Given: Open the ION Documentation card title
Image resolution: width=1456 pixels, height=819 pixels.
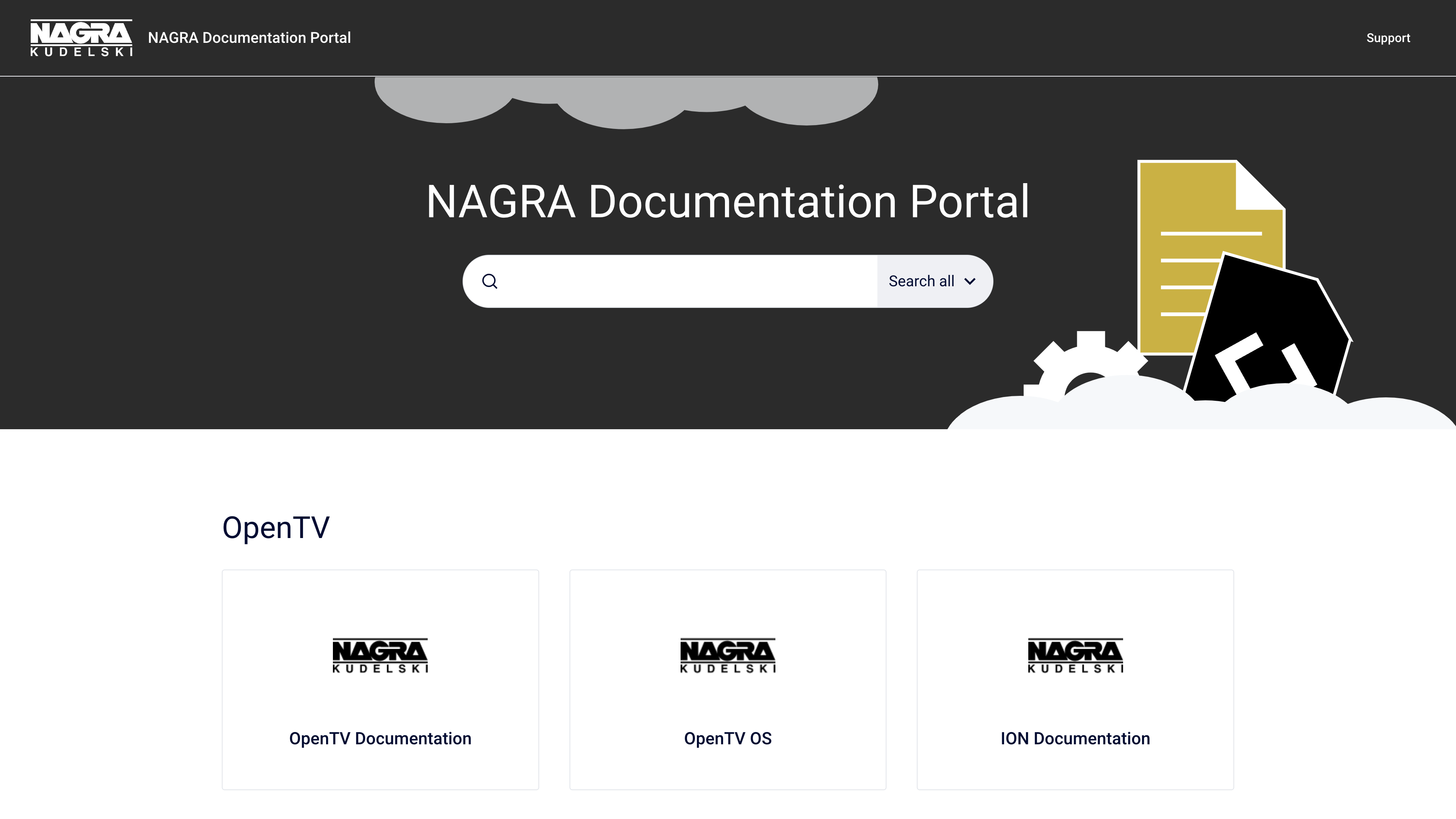Looking at the screenshot, I should tap(1075, 738).
